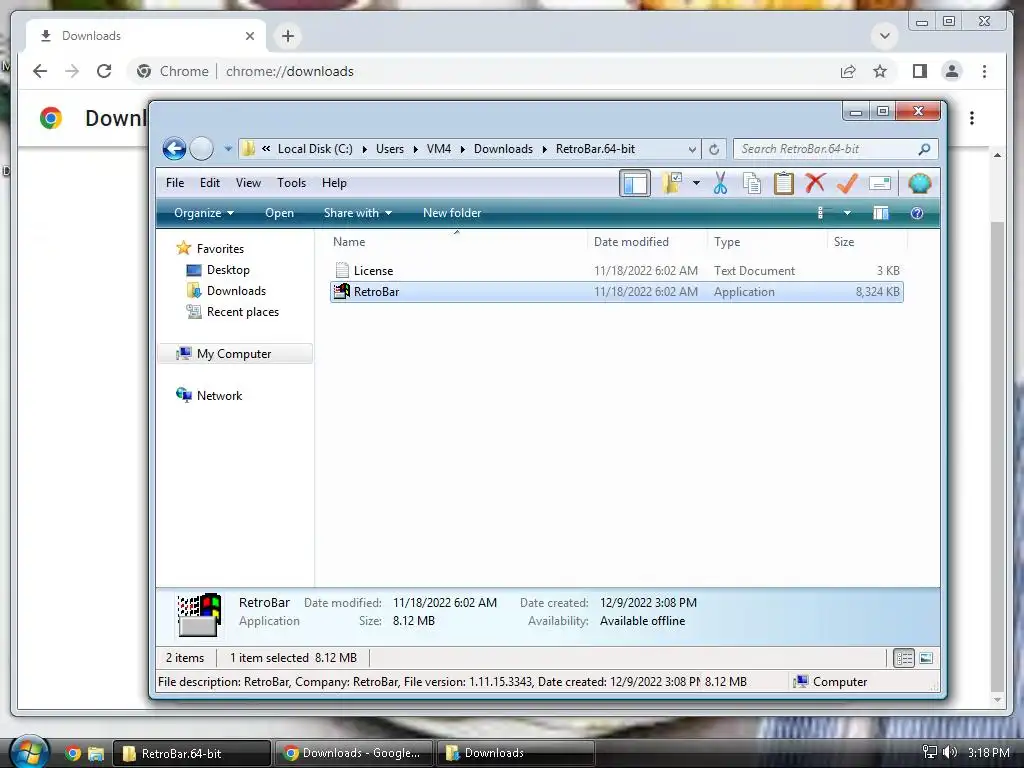Click the Copy toolbar icon

(x=752, y=184)
